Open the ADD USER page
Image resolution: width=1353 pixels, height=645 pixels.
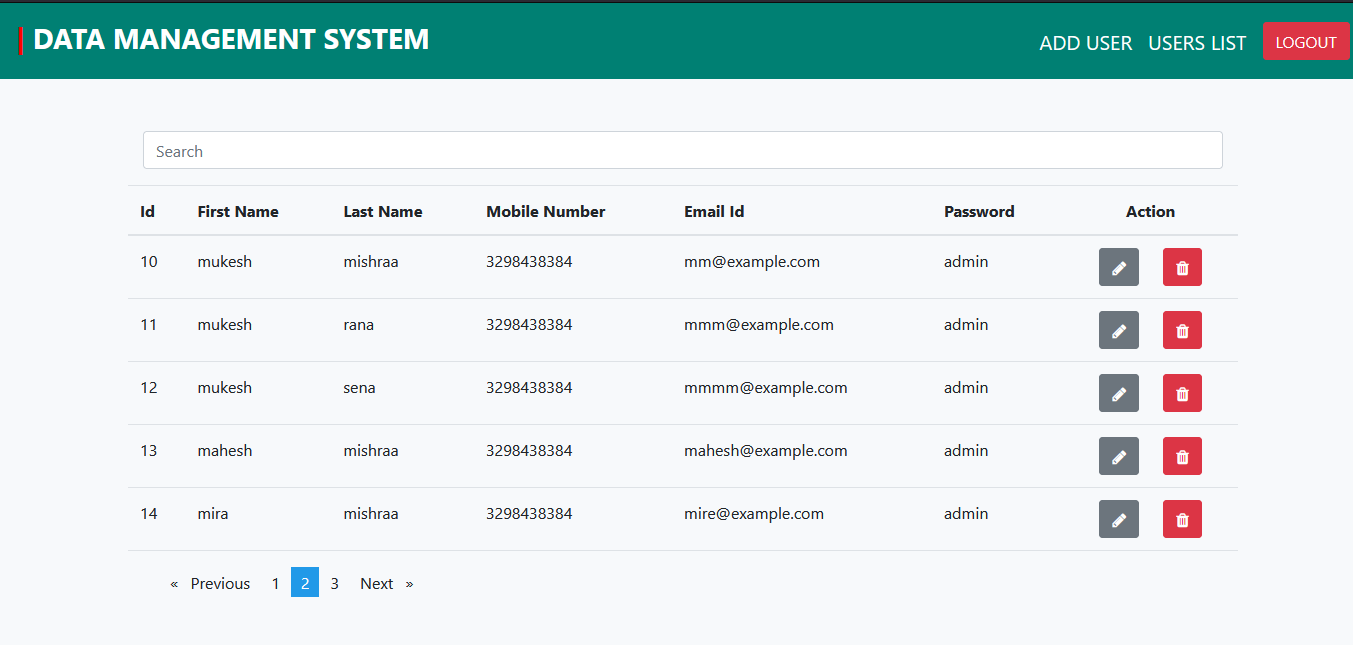pos(1086,43)
